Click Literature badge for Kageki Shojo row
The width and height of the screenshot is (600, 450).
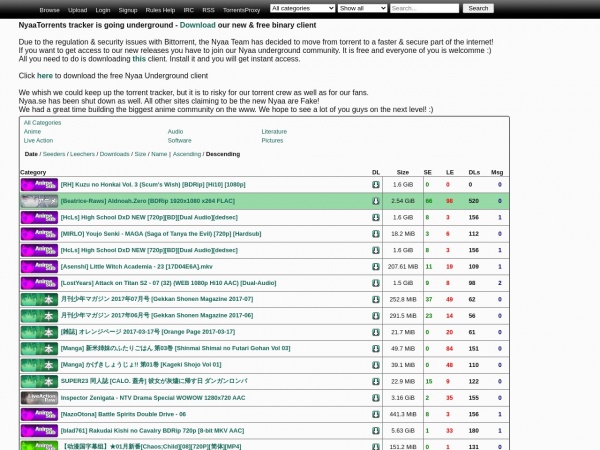(39, 365)
